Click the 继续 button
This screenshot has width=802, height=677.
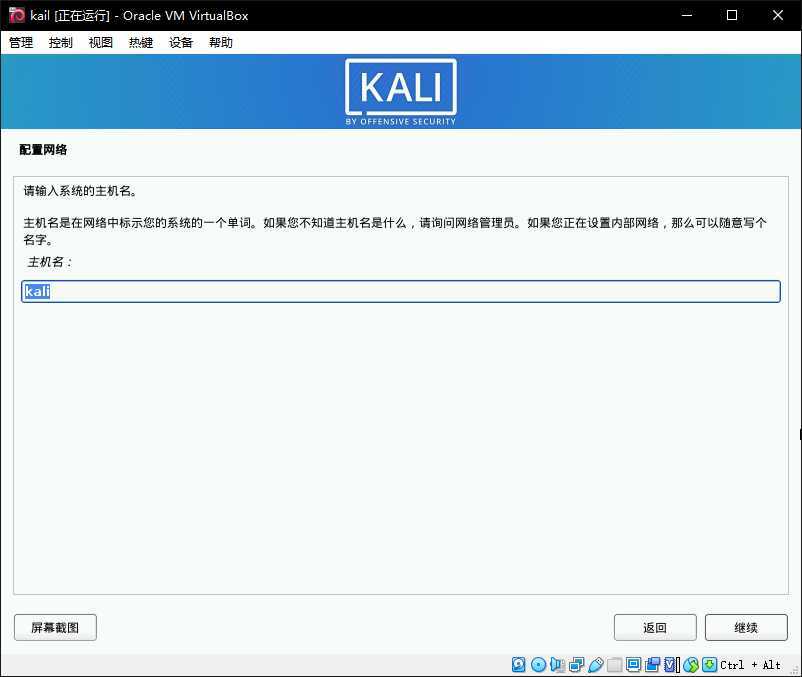pyautogui.click(x=746, y=627)
